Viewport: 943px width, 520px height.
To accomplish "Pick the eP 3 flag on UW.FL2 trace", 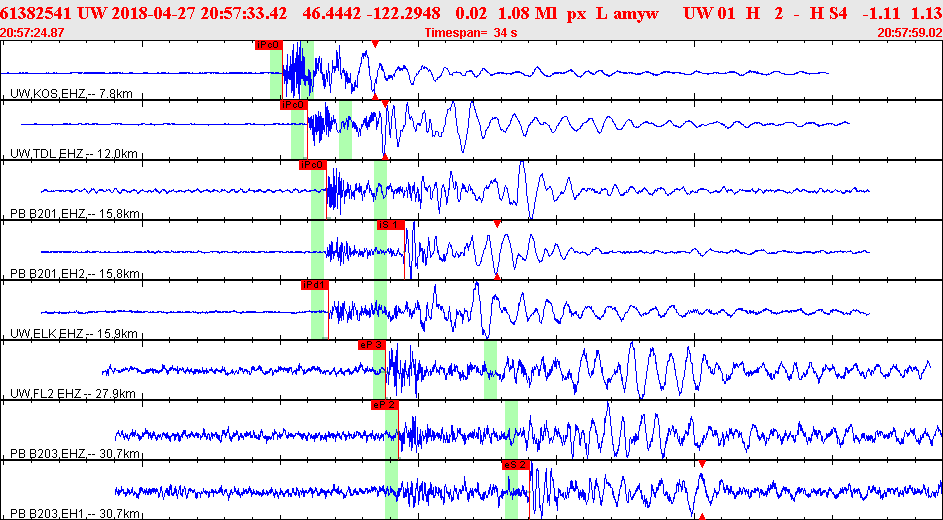I will (x=372, y=345).
